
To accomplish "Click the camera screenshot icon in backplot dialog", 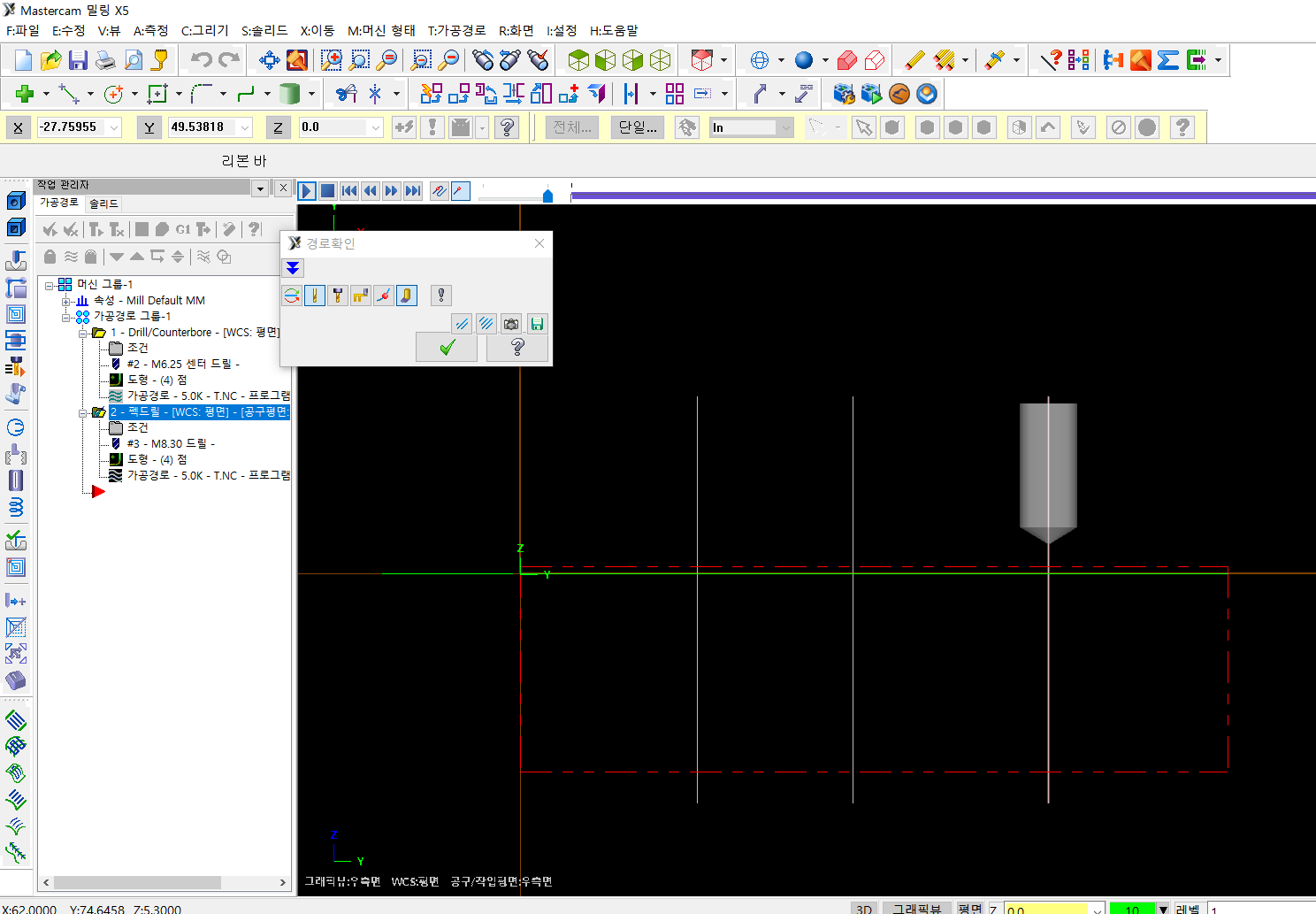I will tap(511, 324).
